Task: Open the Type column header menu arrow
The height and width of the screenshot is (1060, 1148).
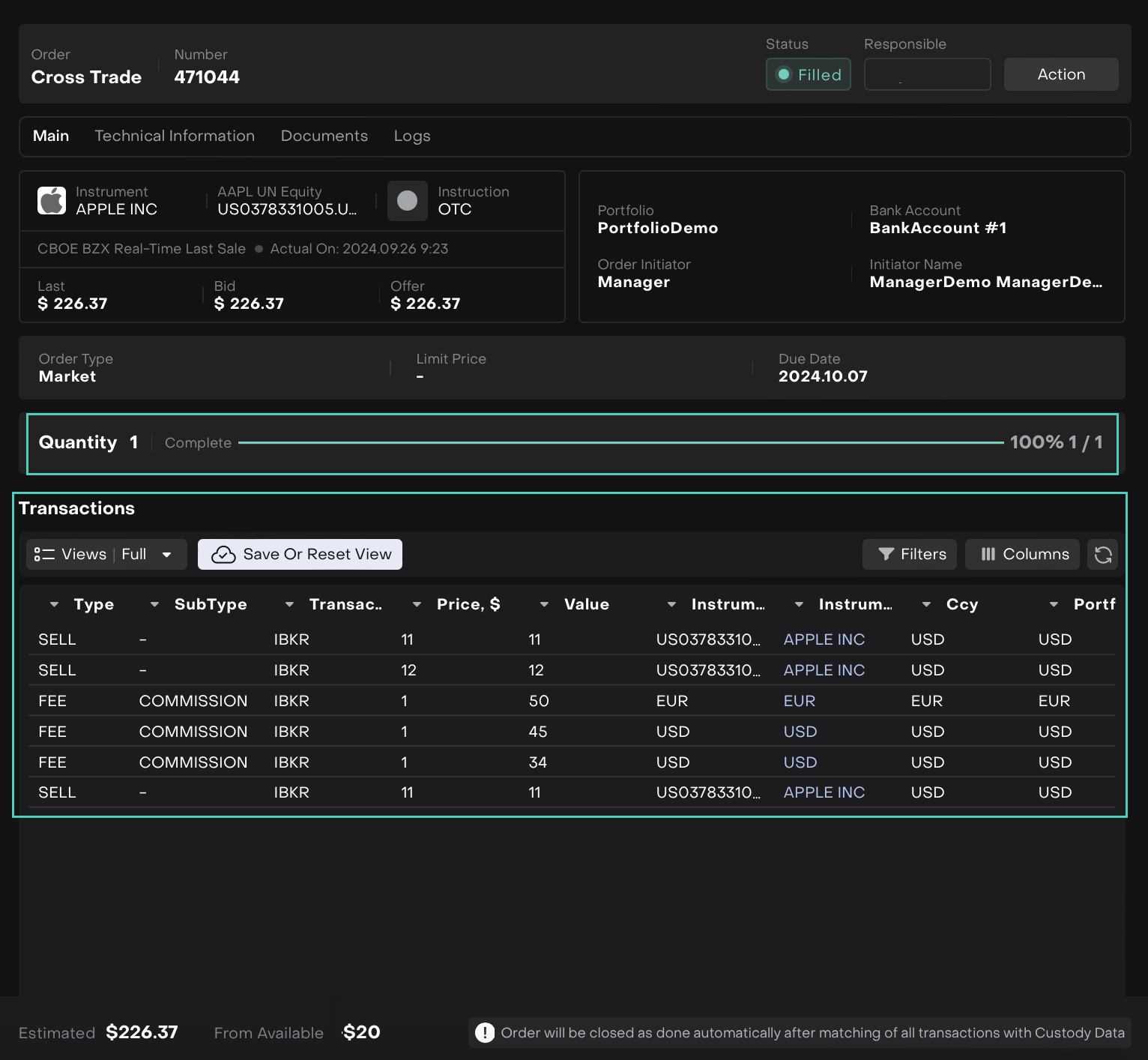Action: click(54, 604)
